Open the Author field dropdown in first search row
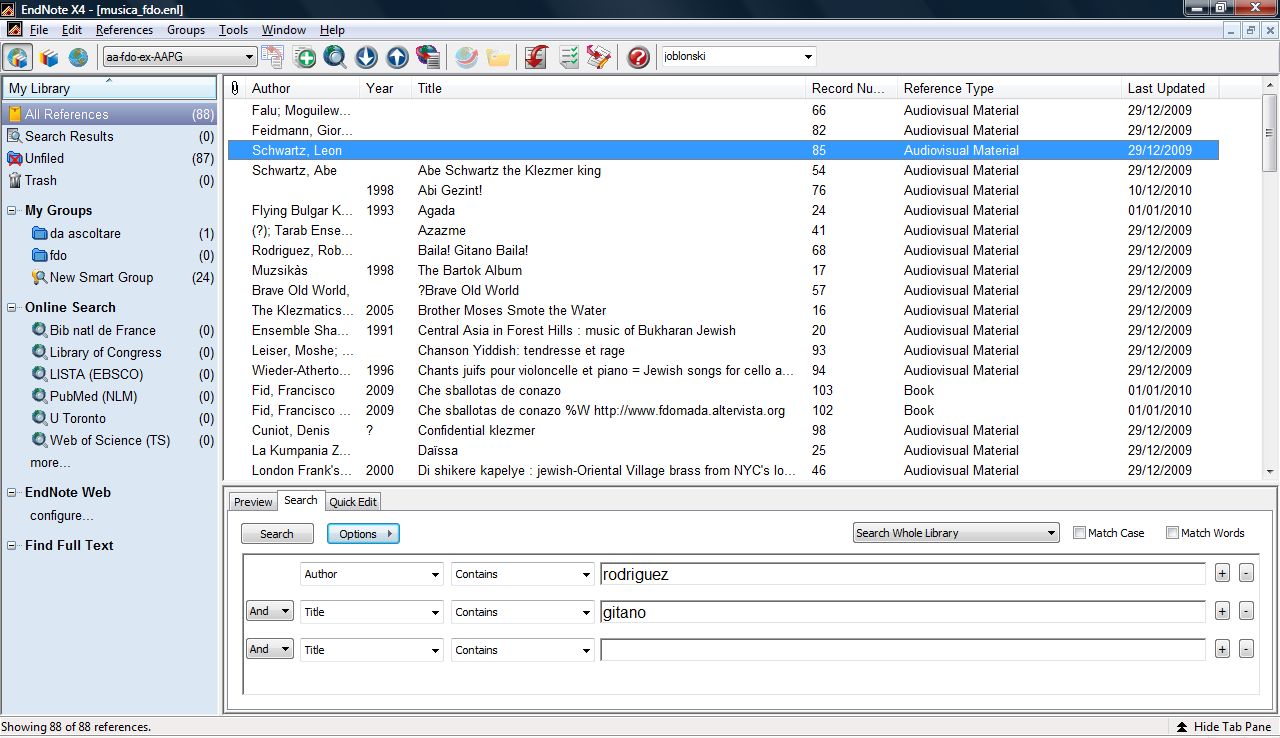 371,574
